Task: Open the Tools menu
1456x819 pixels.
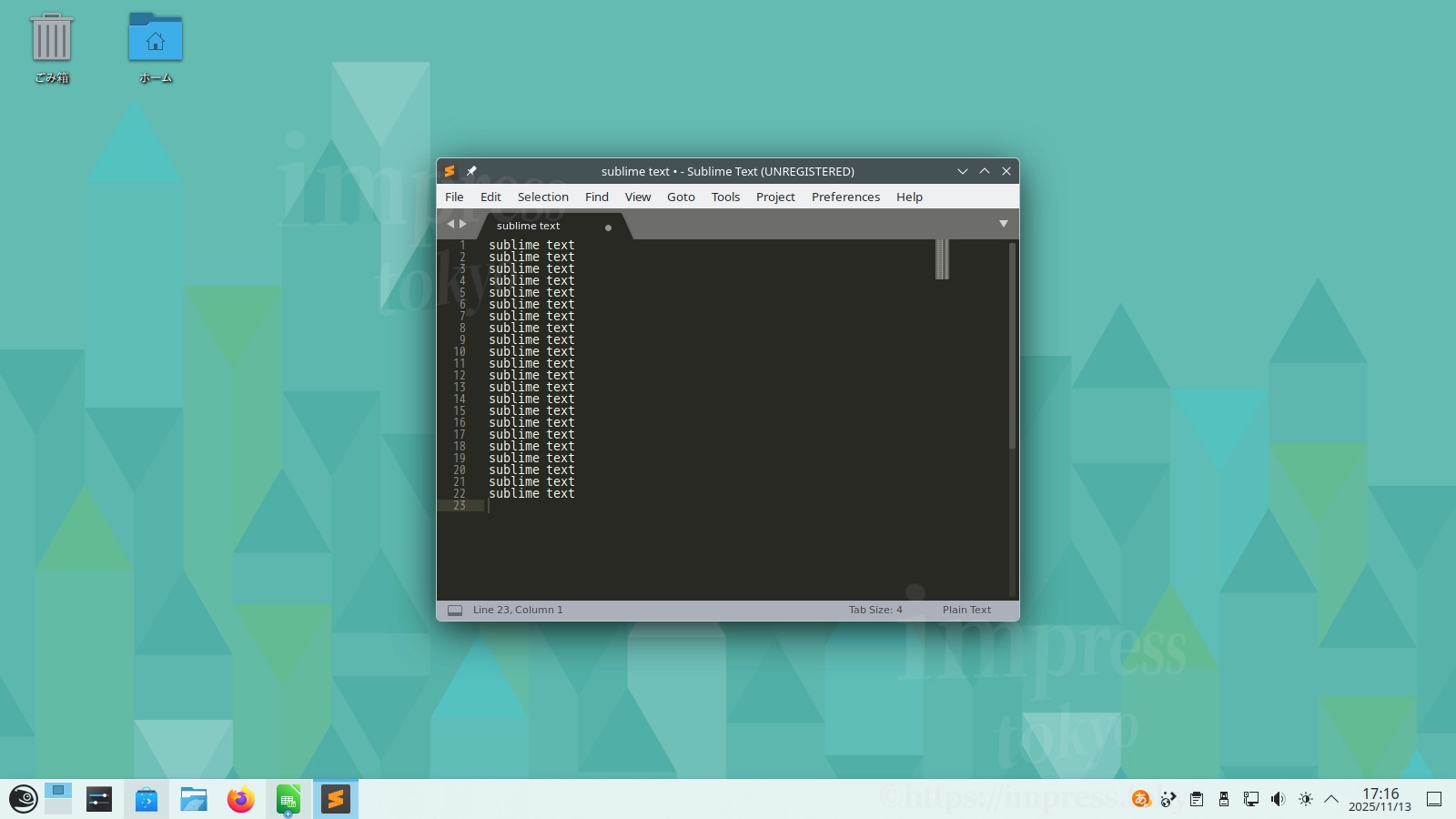Action: pyautogui.click(x=725, y=197)
